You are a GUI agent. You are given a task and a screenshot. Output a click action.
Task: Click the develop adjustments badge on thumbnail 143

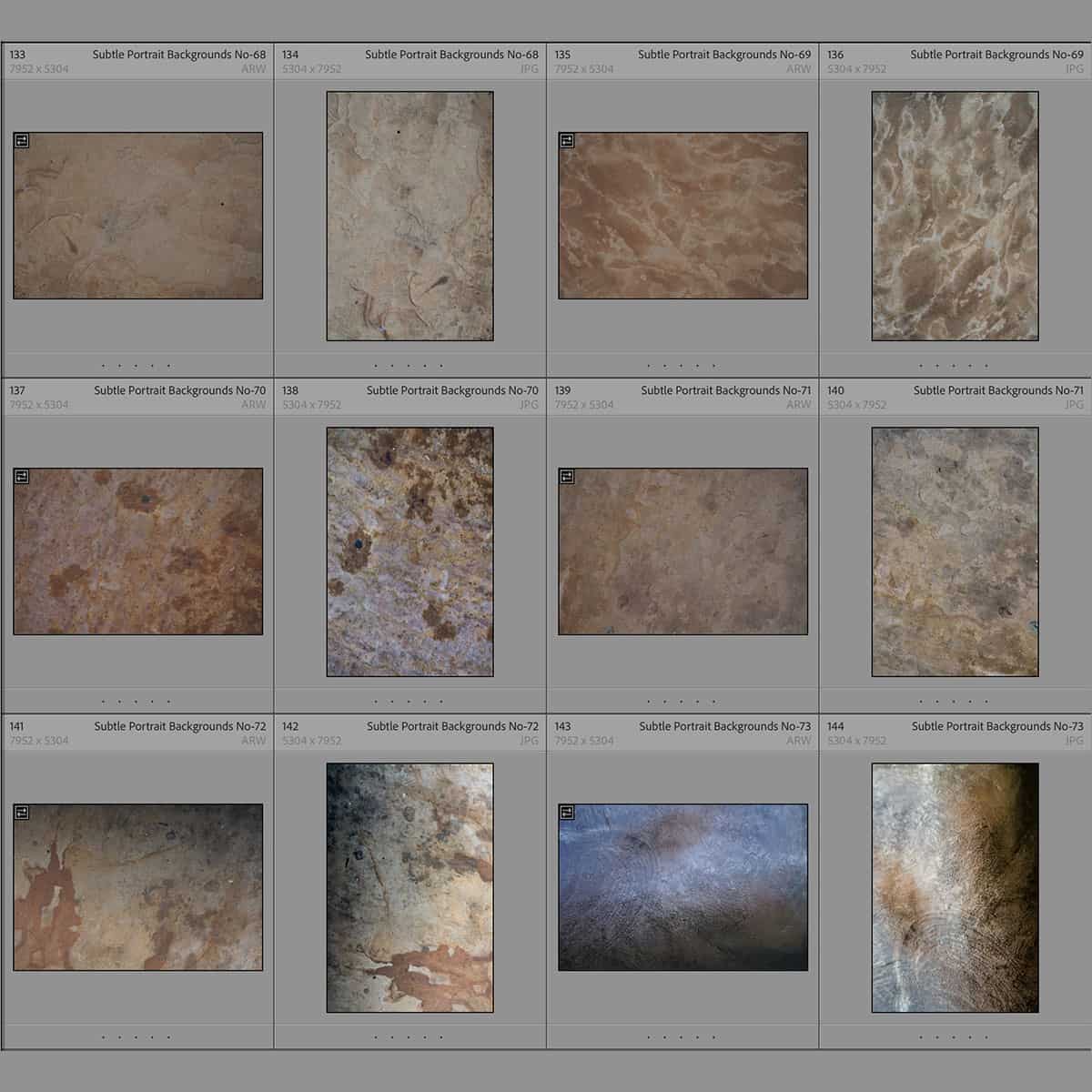click(x=567, y=812)
